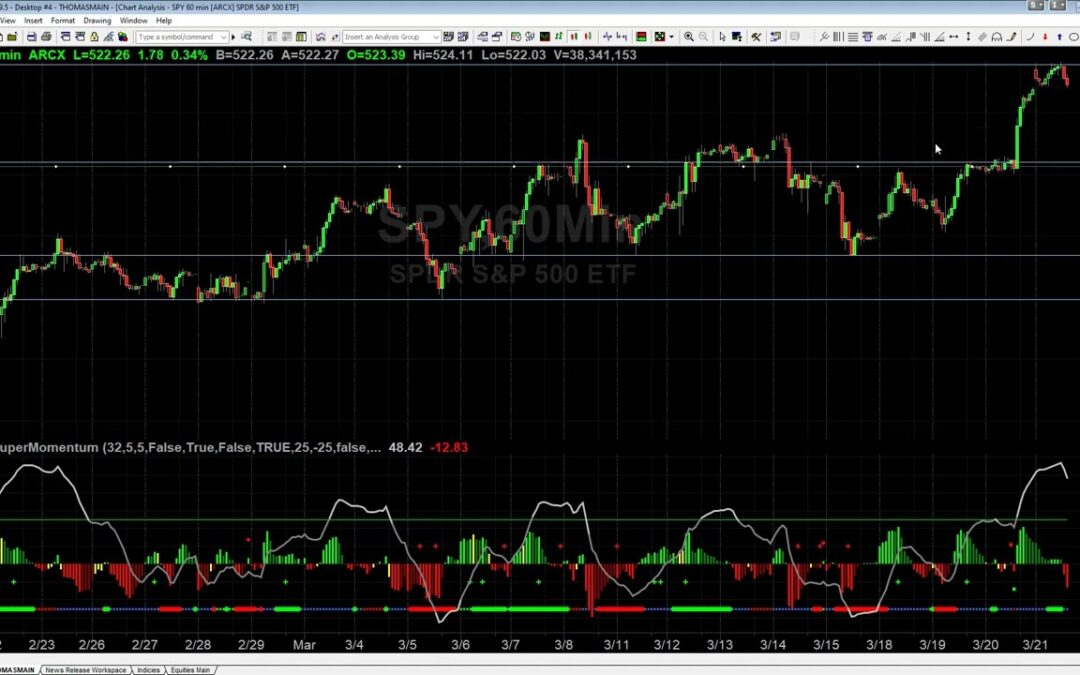The width and height of the screenshot is (1080, 675).
Task: Select the ellipse drawing tool
Action: coord(1073,37)
